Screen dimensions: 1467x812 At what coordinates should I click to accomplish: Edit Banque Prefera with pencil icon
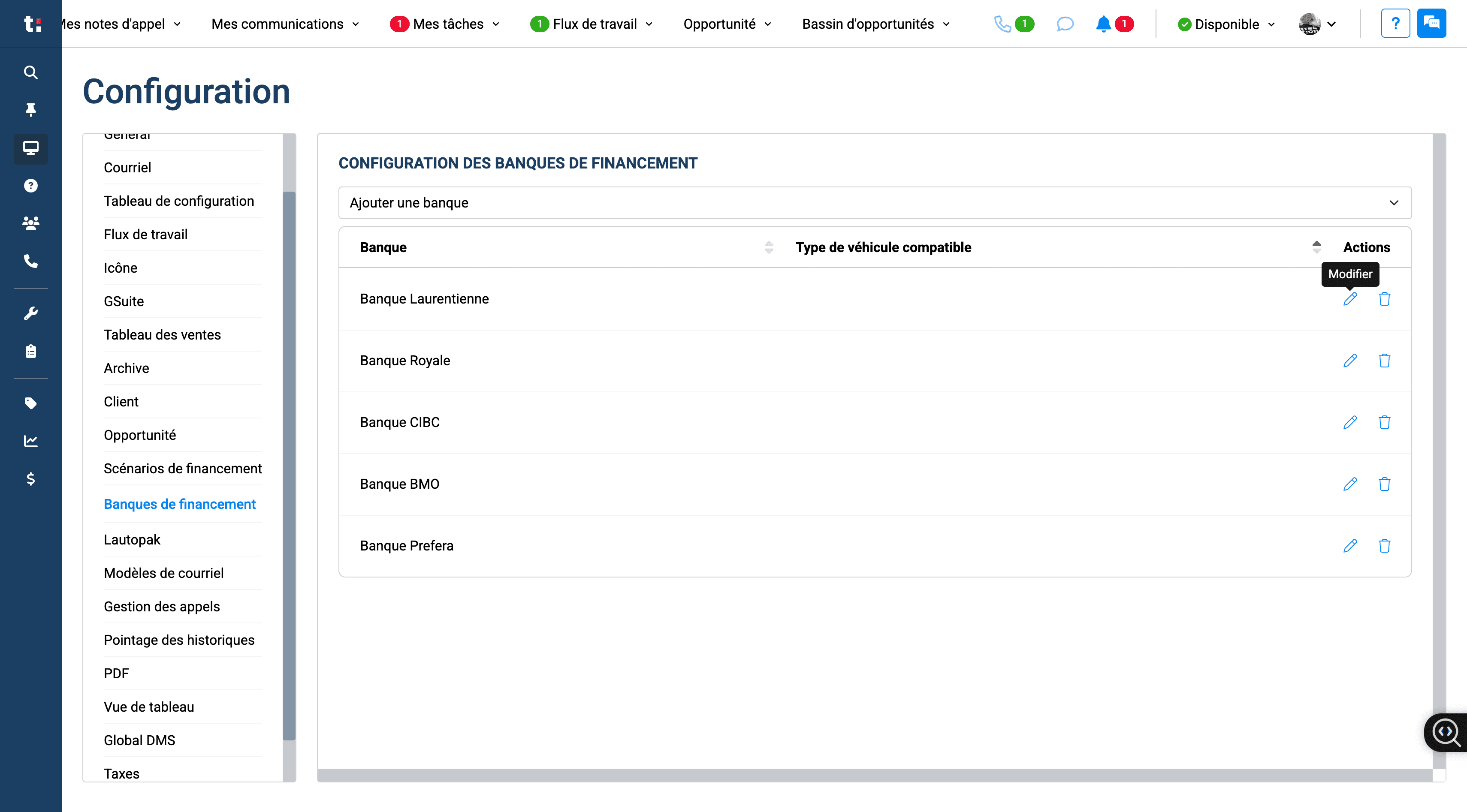pyautogui.click(x=1350, y=546)
